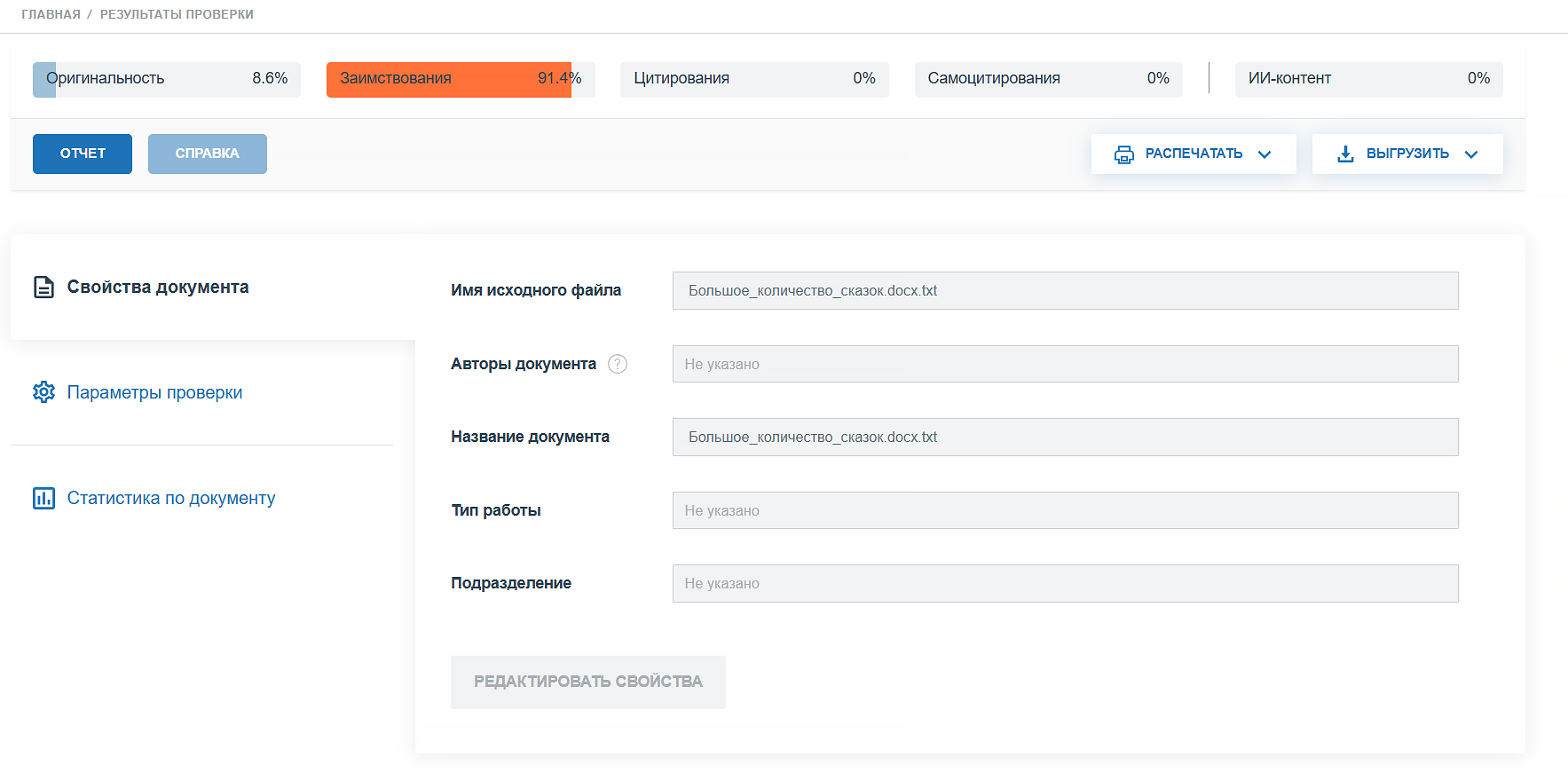Image resolution: width=1568 pixels, height=773 pixels.
Task: Click the document icon next to Свойства документа
Action: click(43, 288)
